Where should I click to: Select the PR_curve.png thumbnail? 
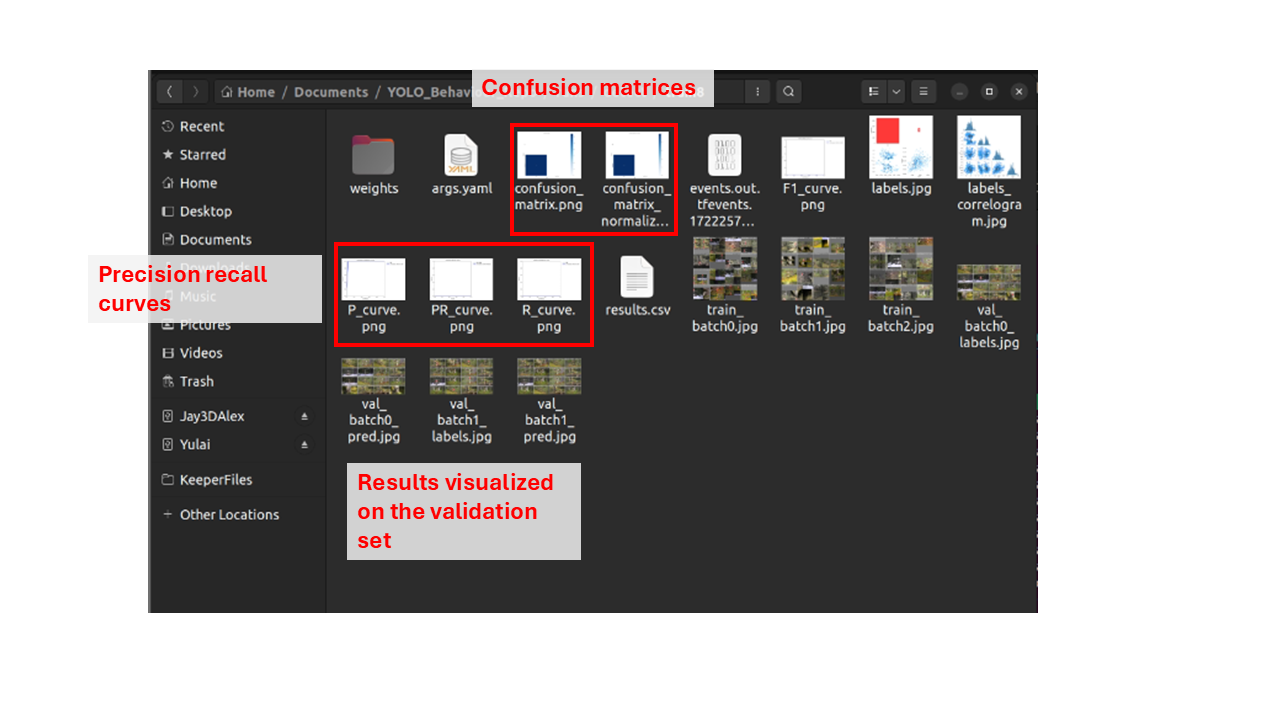click(x=461, y=279)
